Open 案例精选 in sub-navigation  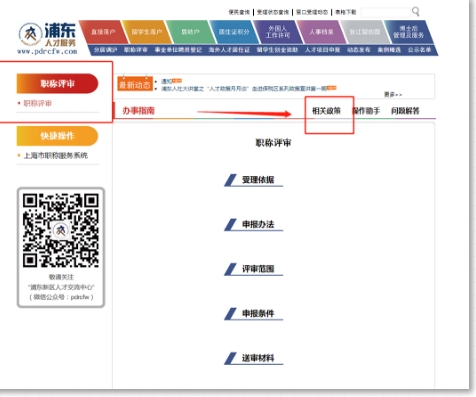tap(389, 50)
